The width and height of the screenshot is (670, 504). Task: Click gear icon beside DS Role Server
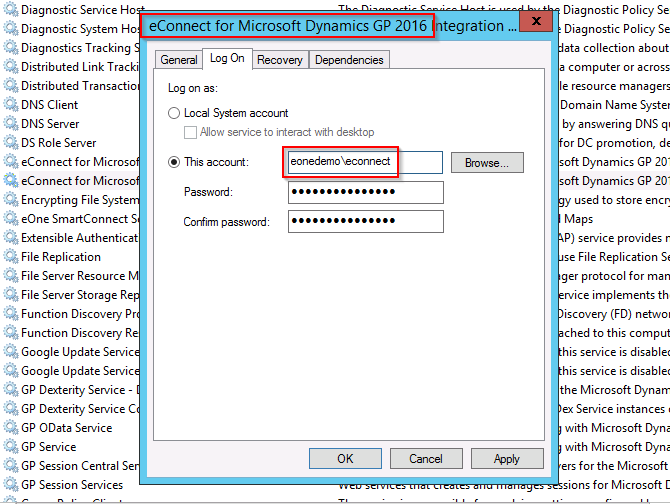click(x=10, y=142)
